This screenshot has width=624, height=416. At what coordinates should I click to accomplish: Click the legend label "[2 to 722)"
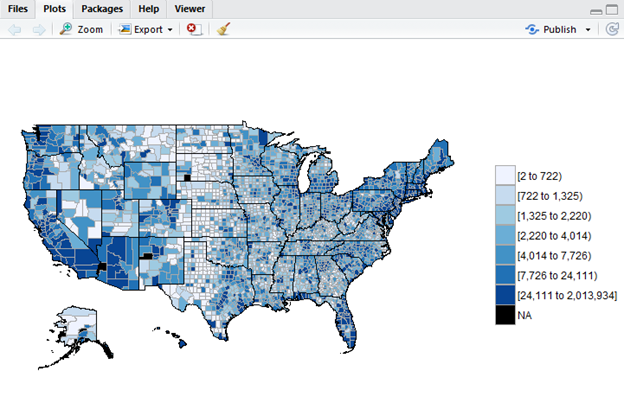(x=540, y=176)
